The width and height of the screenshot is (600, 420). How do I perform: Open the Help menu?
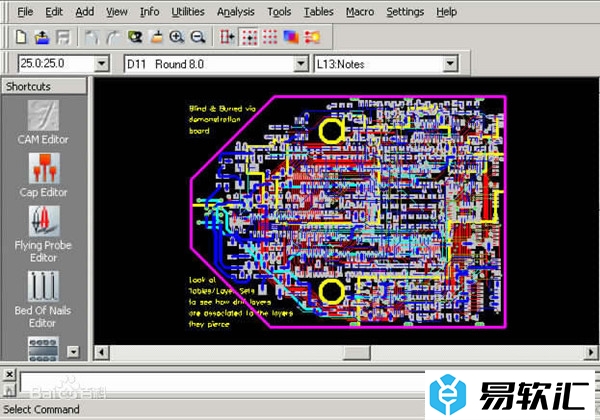(x=447, y=12)
